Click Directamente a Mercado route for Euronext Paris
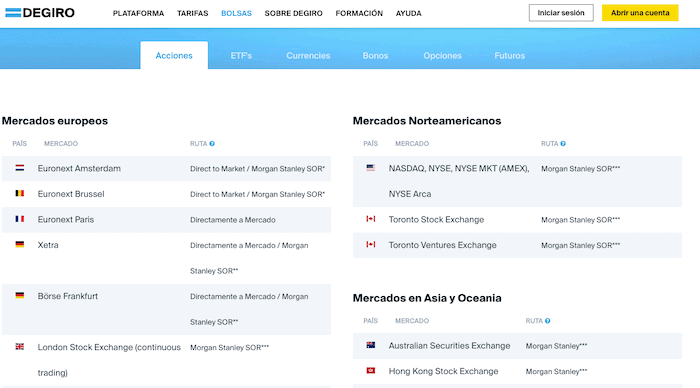Viewport: 700px width, 388px height. pos(233,220)
